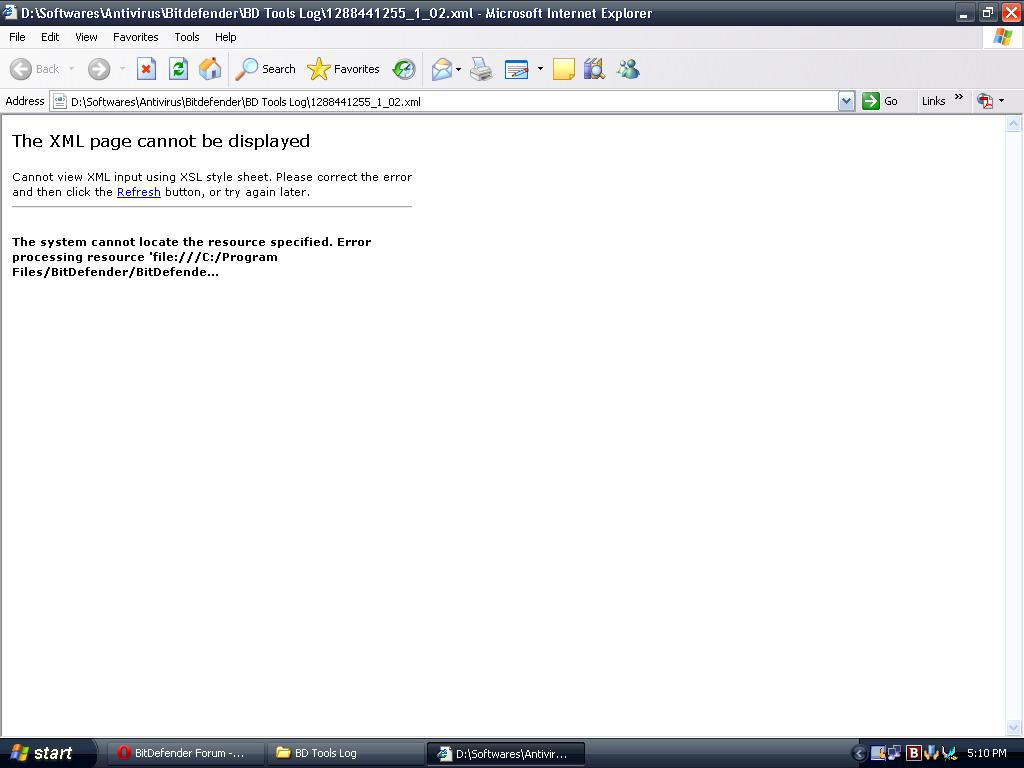
Task: Expand hidden system tray icons arrow
Action: pos(859,754)
